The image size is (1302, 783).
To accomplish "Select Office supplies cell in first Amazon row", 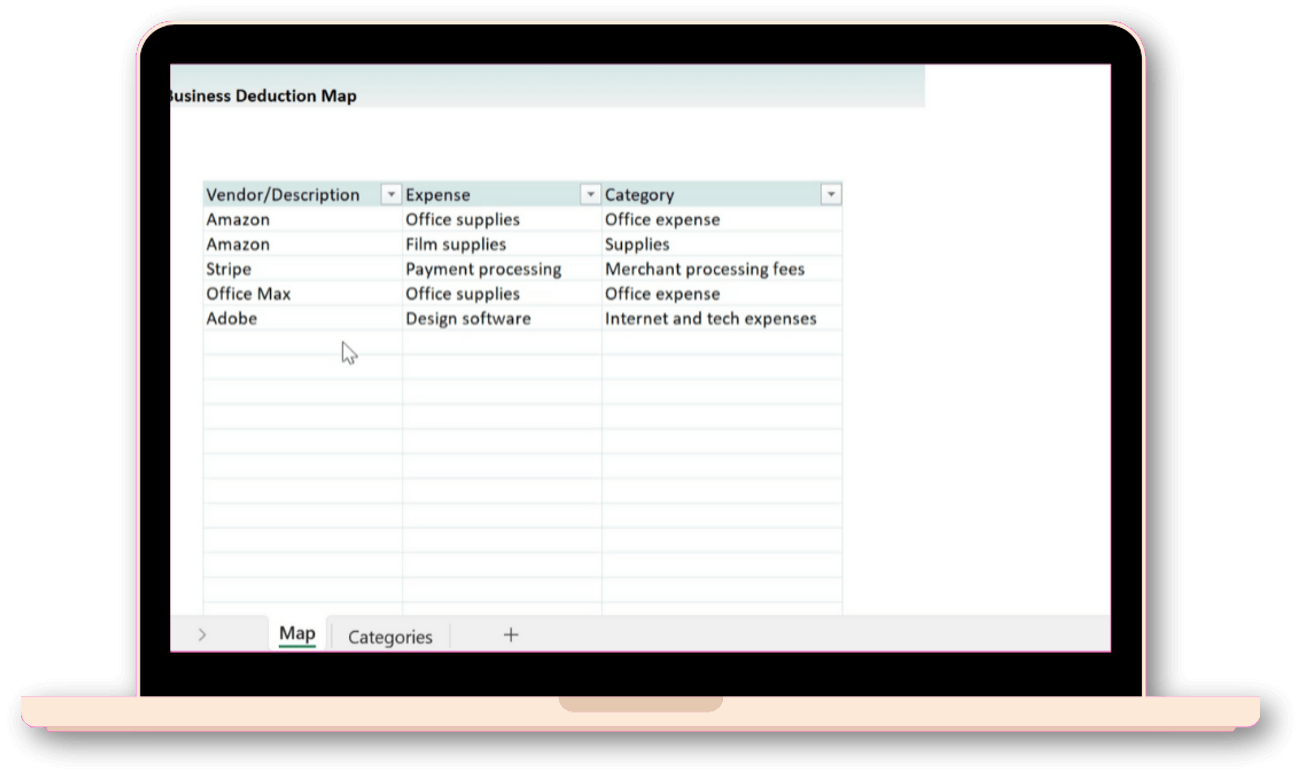I will pos(502,220).
